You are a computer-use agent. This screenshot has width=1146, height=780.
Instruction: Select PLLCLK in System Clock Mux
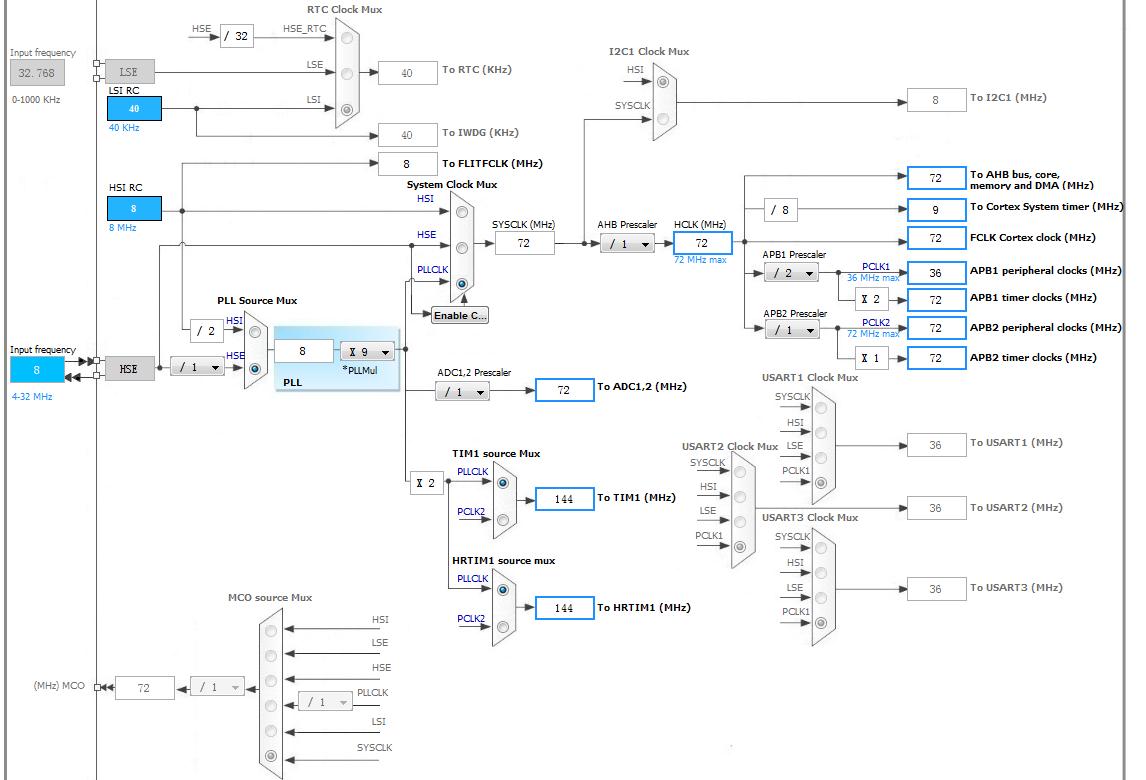point(462,284)
